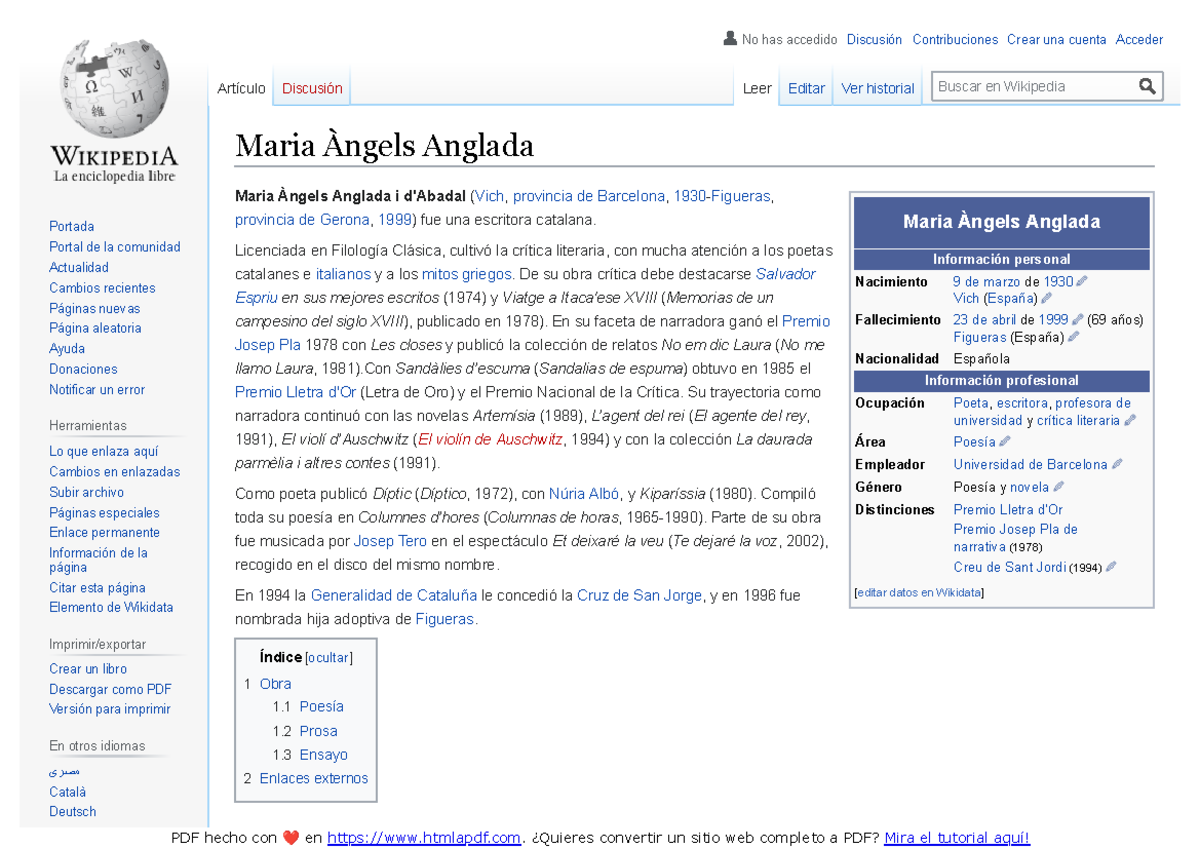1200x848 pixels.
Task: Jump to the Obra section in the Índice
Action: click(x=275, y=684)
